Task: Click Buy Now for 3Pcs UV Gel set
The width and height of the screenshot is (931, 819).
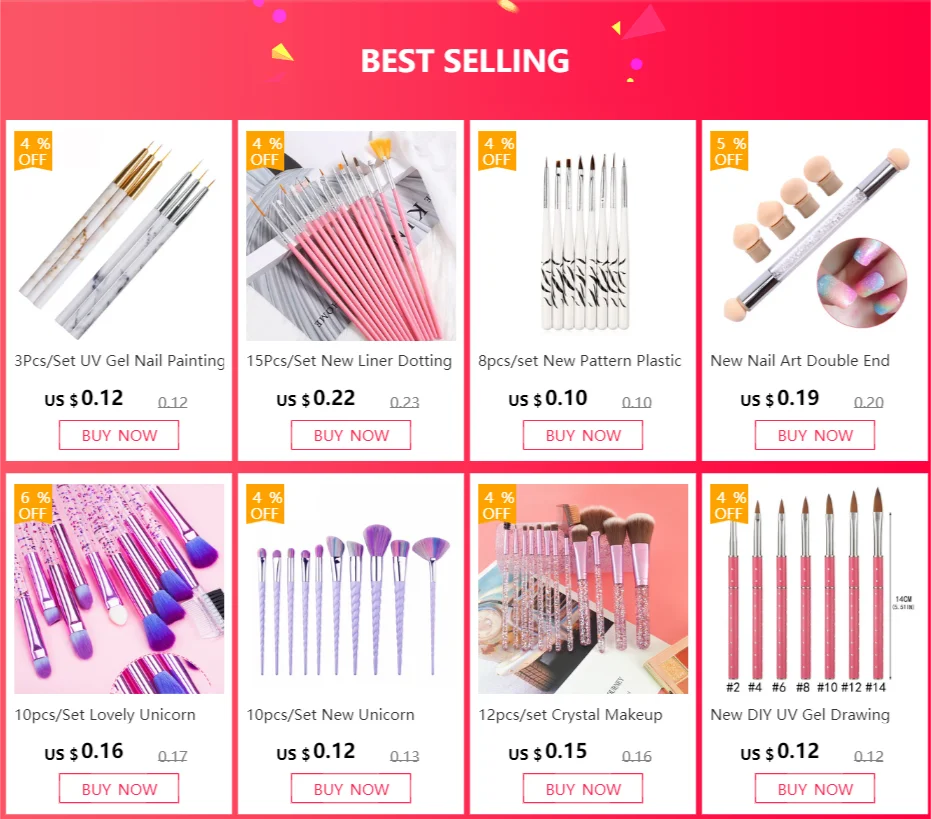Action: tap(119, 435)
